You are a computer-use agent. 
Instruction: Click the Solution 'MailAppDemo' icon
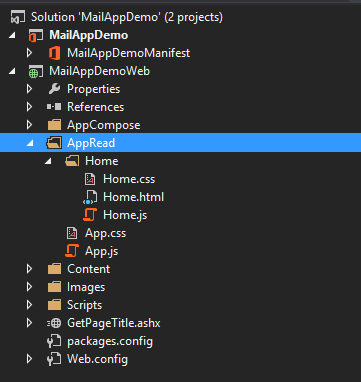[x=18, y=17]
